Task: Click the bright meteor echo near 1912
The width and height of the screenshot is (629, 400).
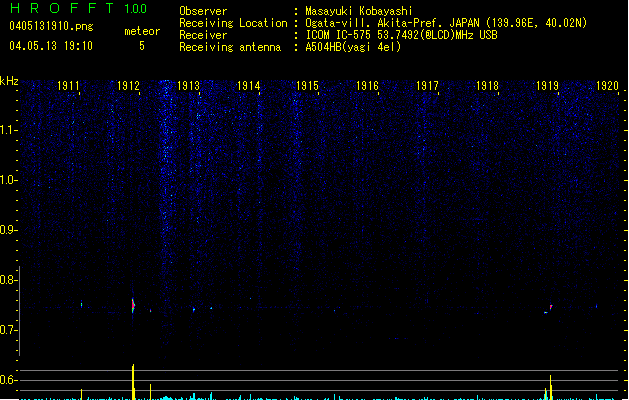Action: tap(133, 305)
